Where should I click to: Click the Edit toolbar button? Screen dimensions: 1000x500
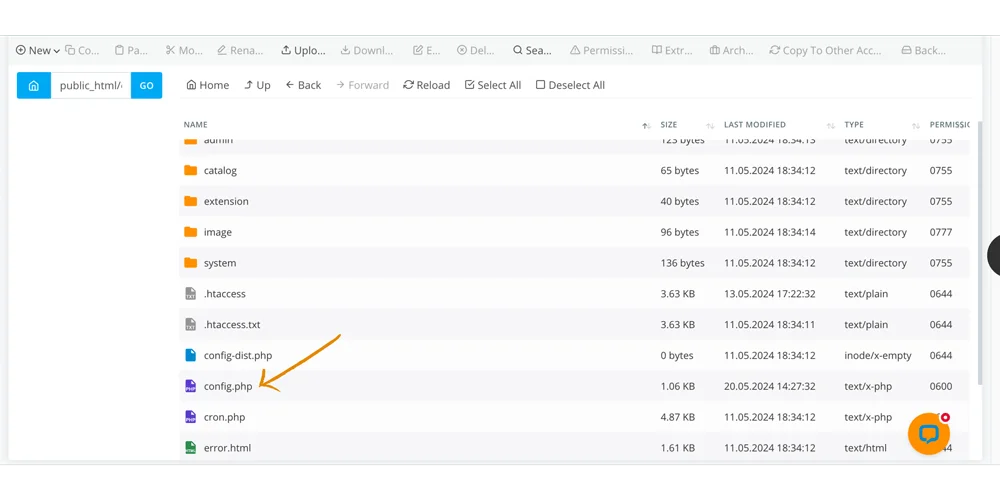427,50
